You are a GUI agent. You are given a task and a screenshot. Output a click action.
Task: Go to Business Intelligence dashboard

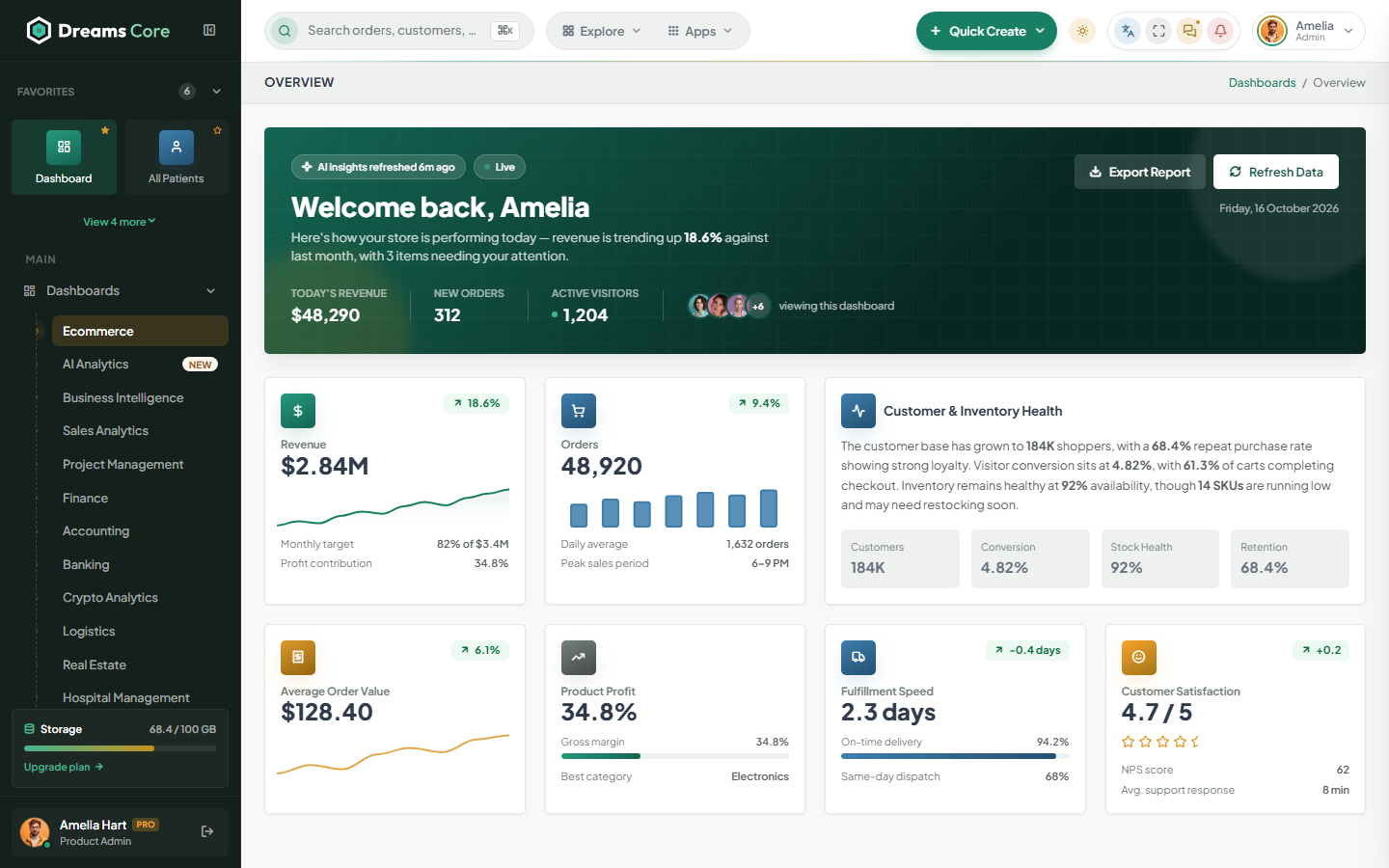140,397
